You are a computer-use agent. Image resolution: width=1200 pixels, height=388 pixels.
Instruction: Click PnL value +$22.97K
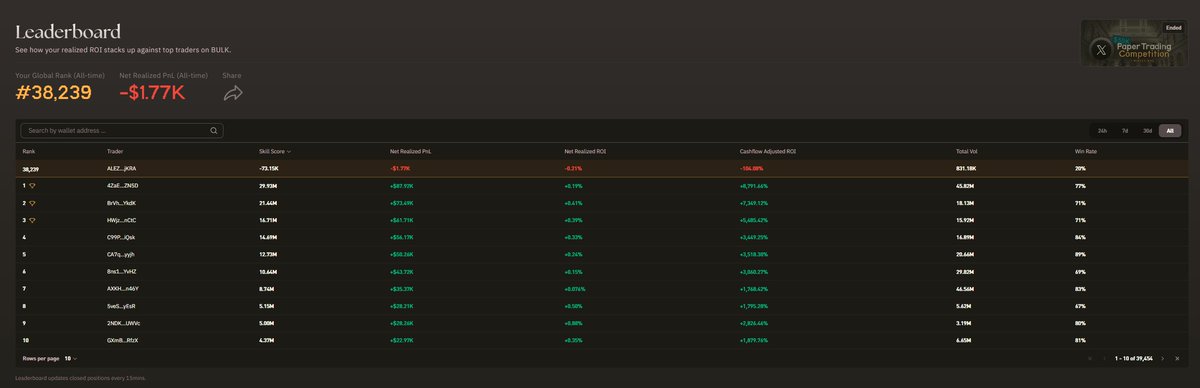402,341
